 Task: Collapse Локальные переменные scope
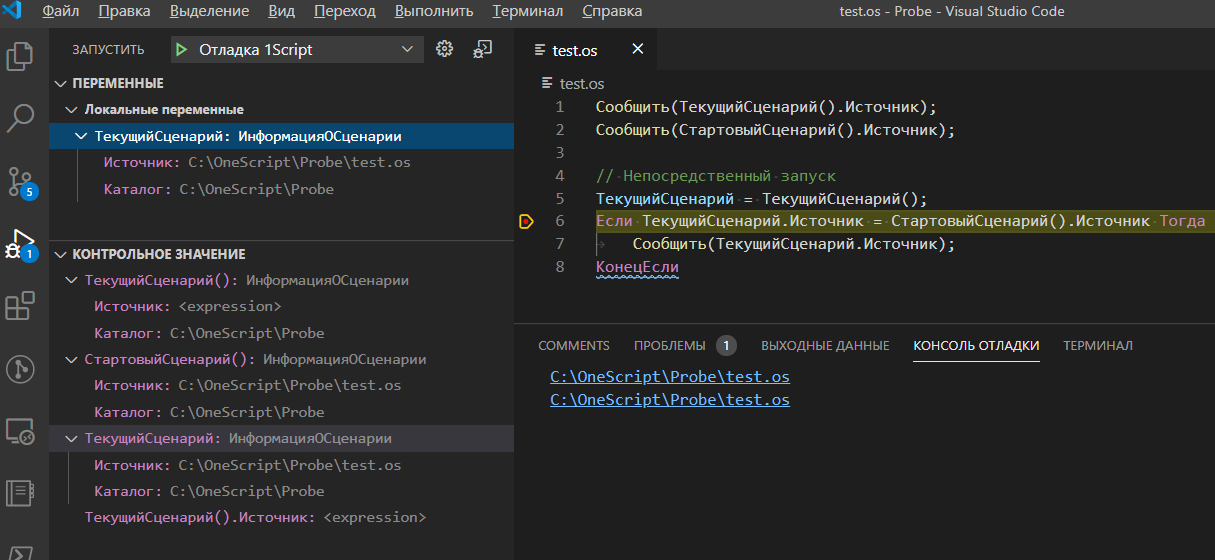pos(70,110)
